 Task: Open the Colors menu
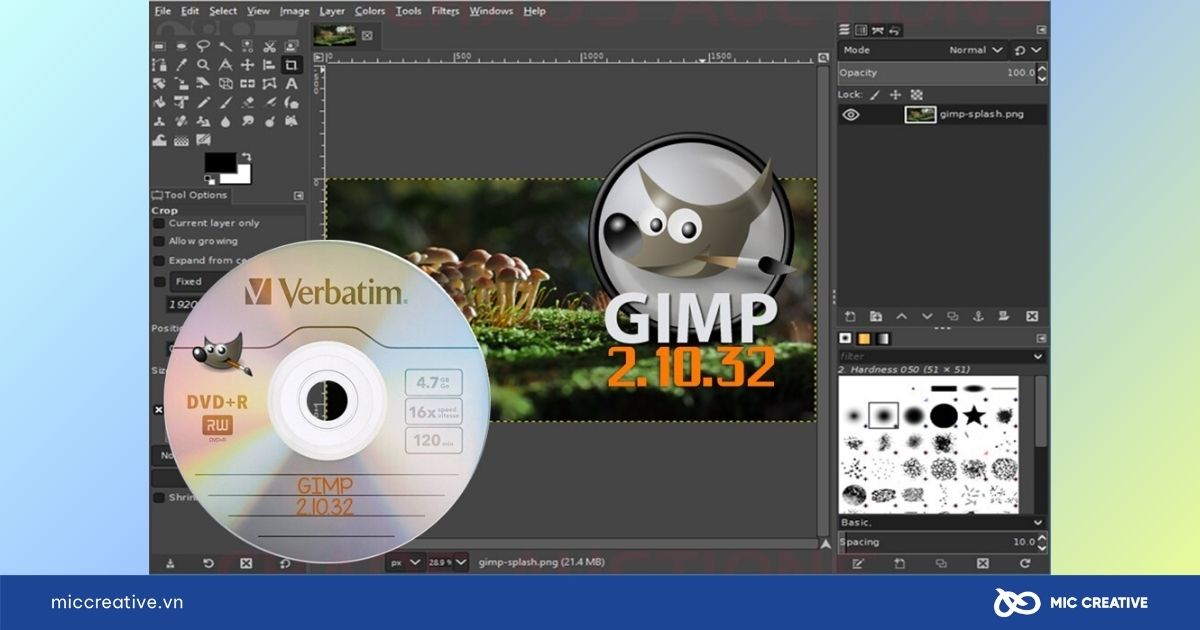(x=369, y=11)
